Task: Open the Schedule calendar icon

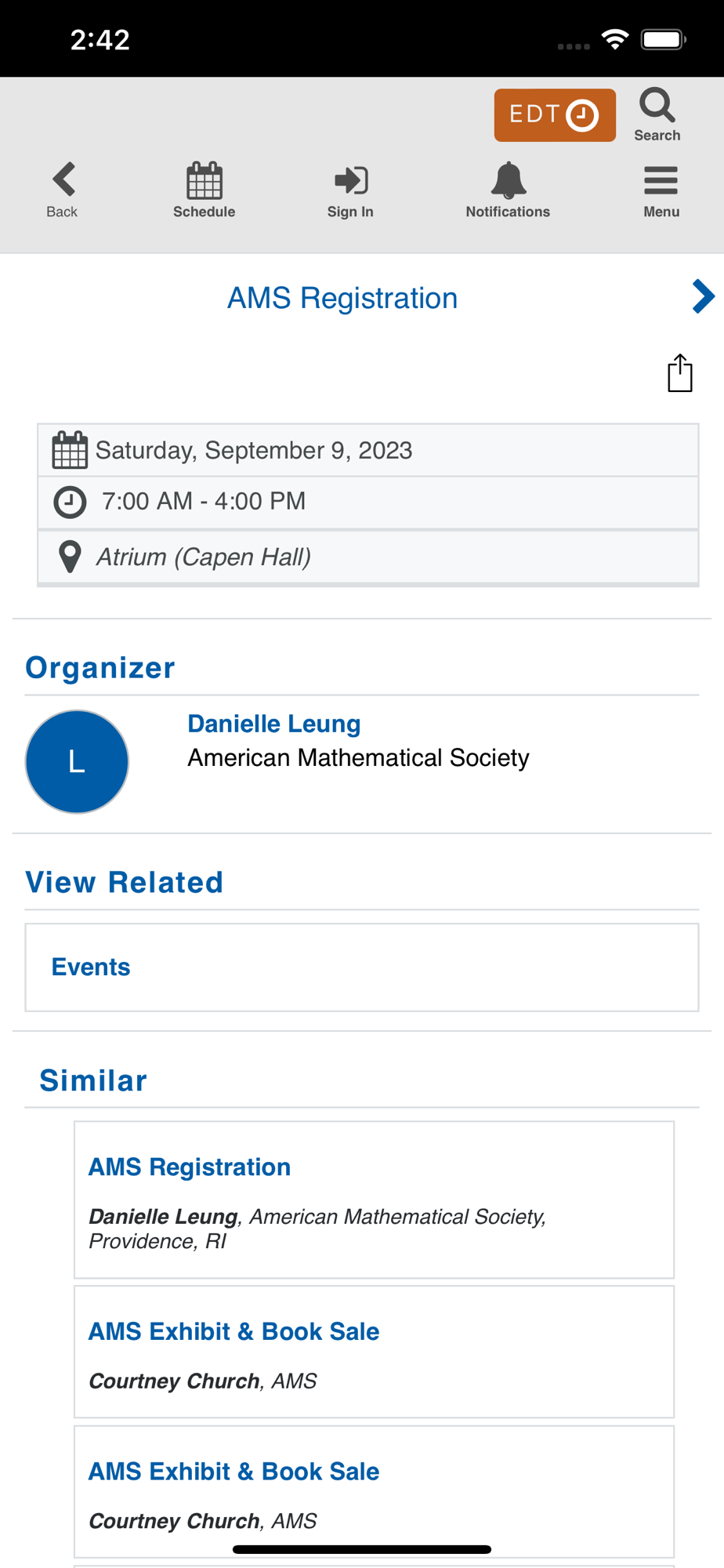Action: (x=205, y=181)
